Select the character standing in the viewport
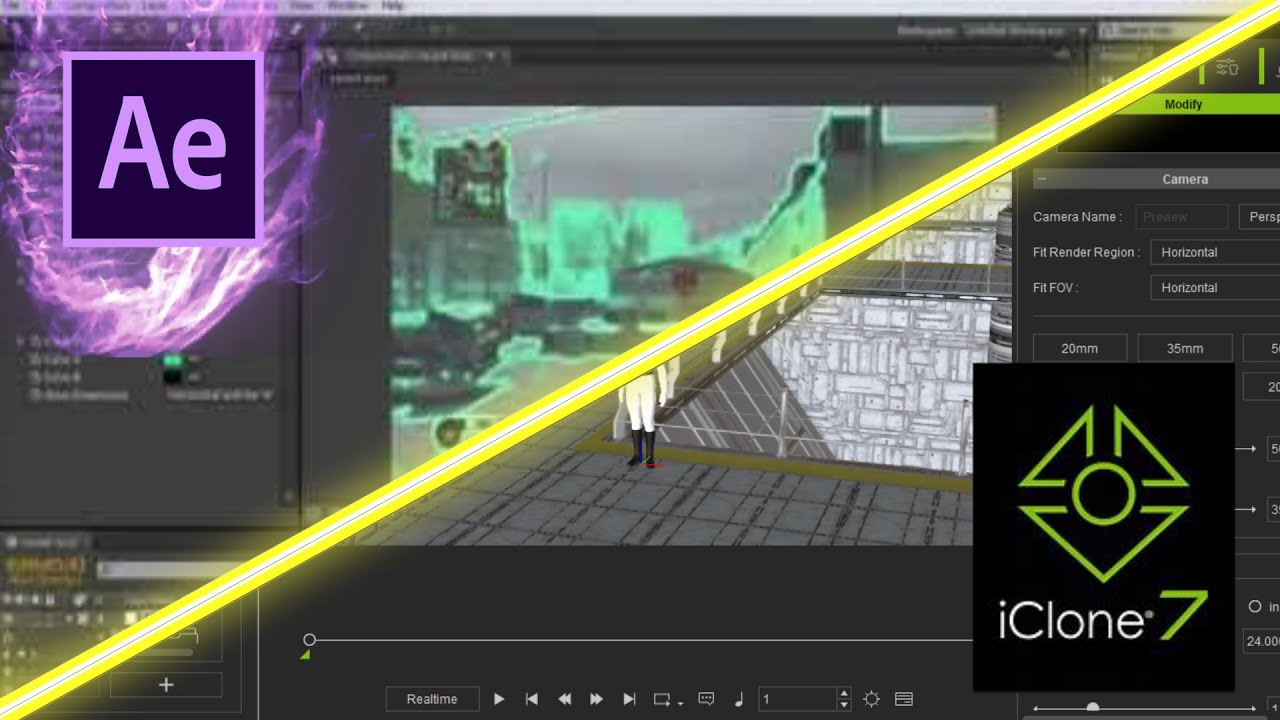Image resolution: width=1280 pixels, height=720 pixels. coord(643,417)
